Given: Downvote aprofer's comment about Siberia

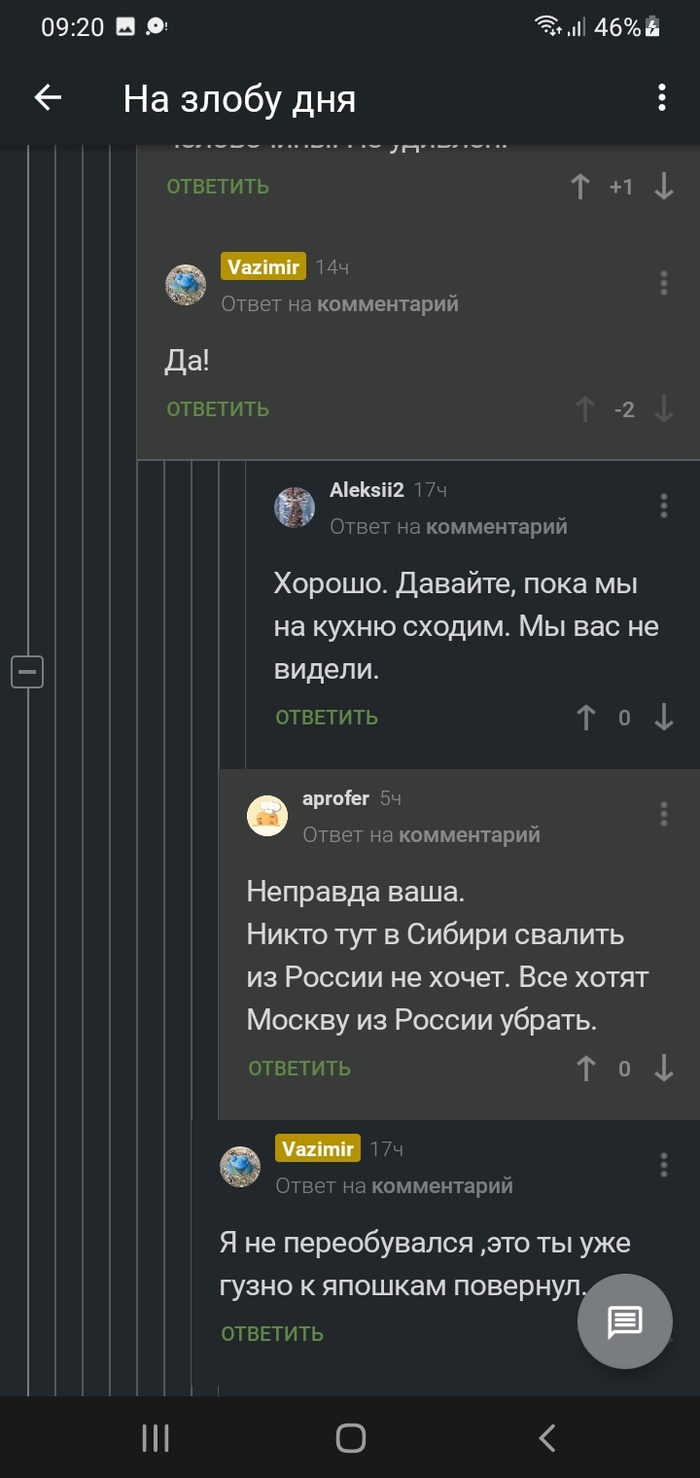Looking at the screenshot, I should tap(664, 1068).
